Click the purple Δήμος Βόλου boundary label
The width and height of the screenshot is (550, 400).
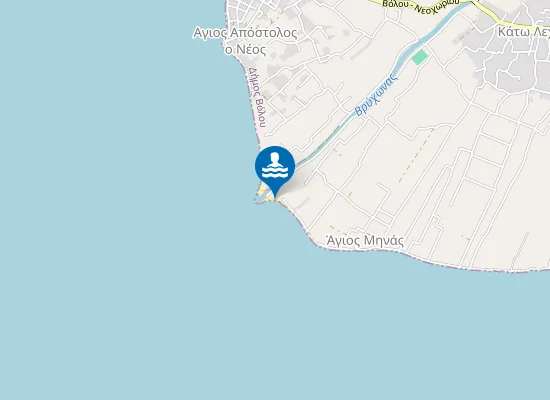tap(257, 97)
